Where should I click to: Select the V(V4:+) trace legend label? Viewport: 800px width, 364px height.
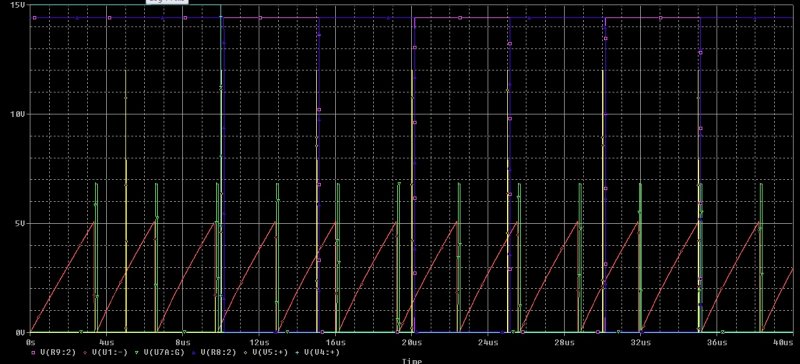[x=321, y=352]
